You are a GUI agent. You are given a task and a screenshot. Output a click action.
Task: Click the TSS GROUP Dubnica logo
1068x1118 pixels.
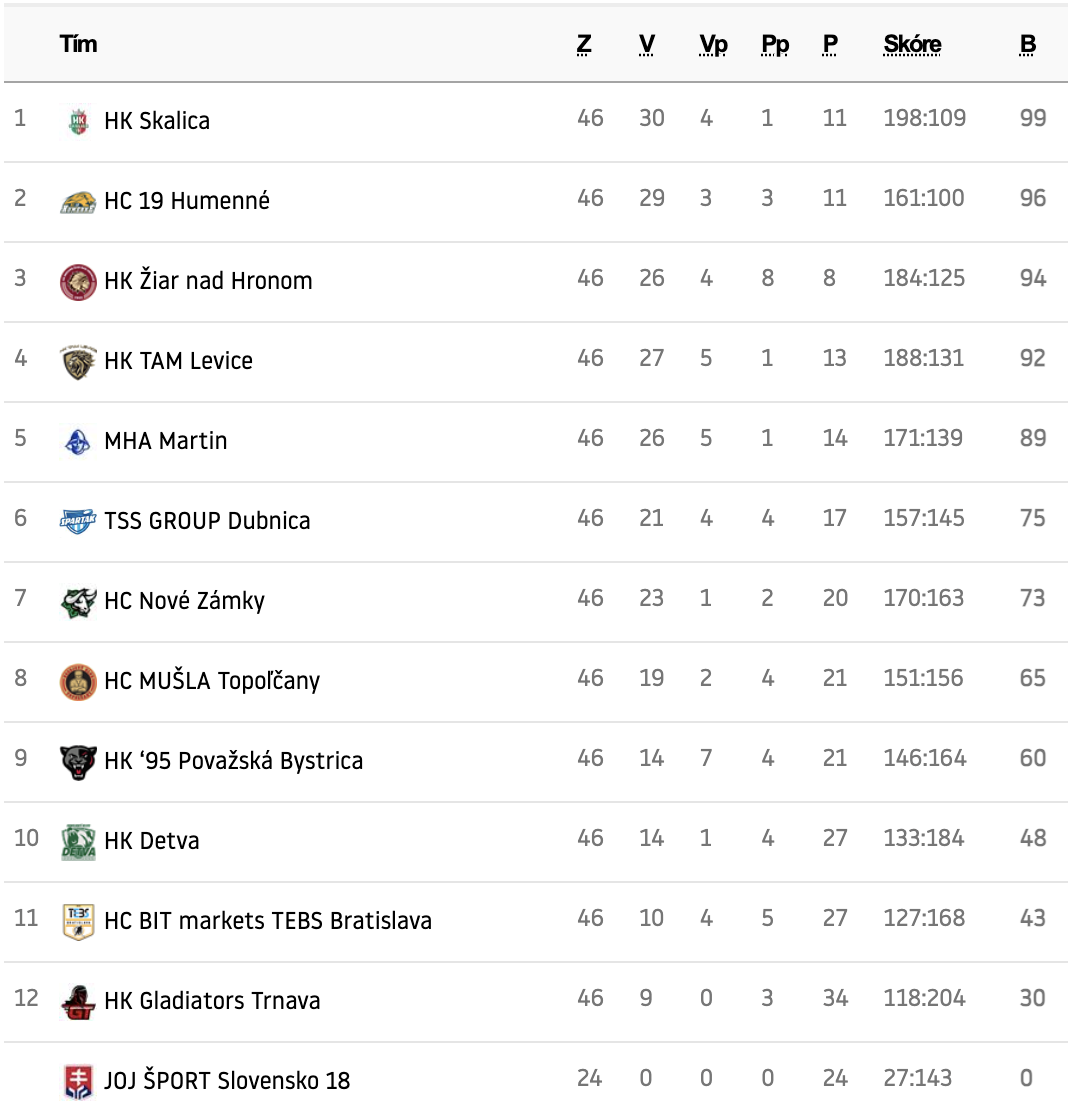tap(78, 521)
